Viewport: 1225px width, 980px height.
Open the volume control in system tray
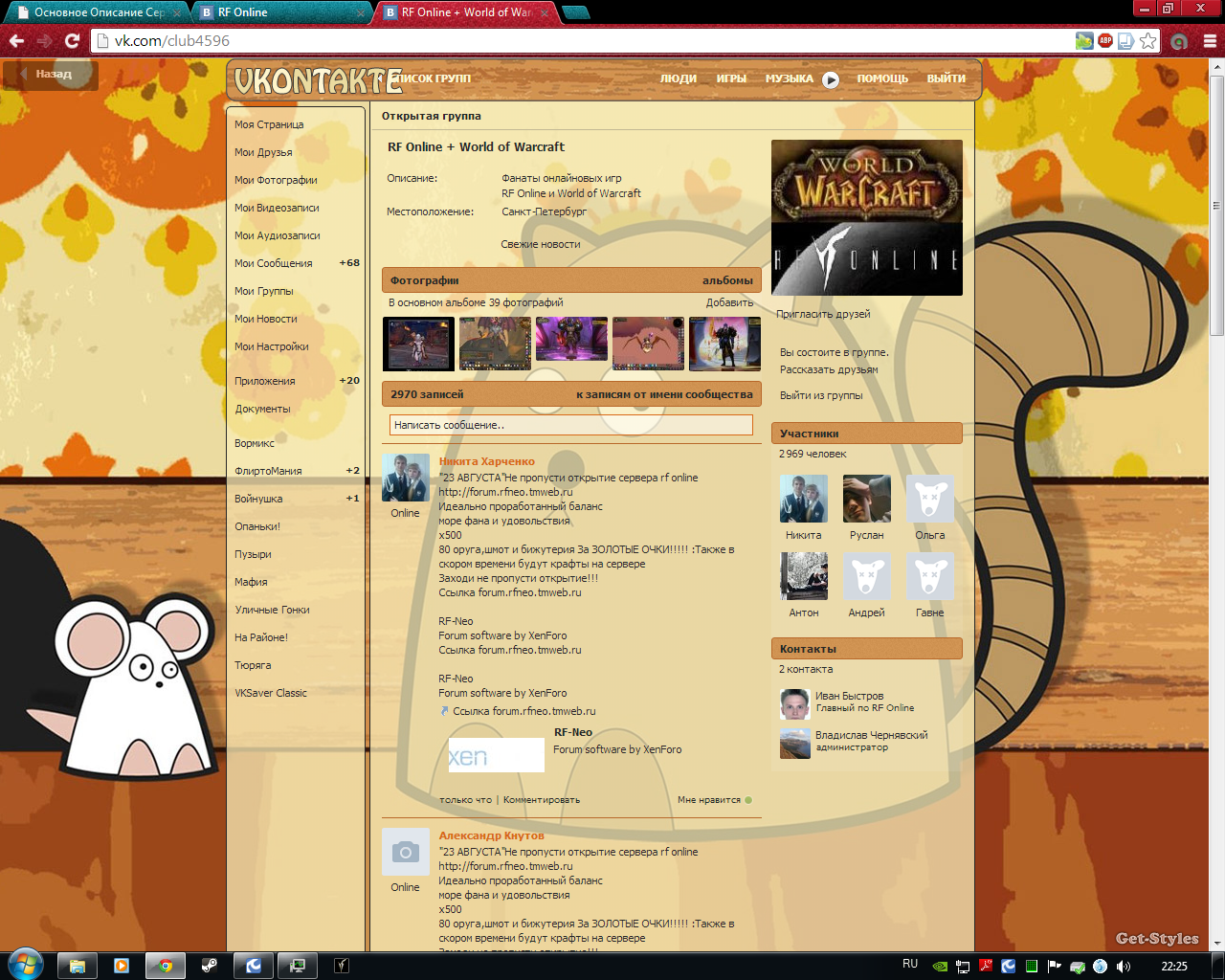tap(1124, 966)
